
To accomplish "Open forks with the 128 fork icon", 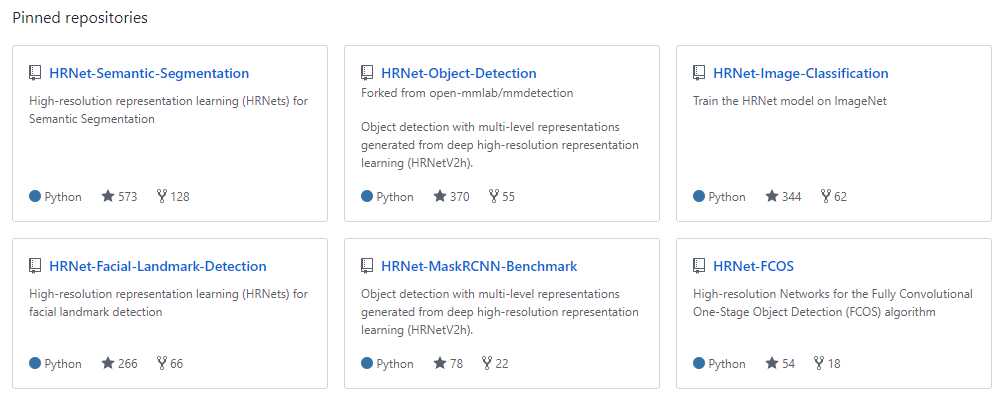I will 173,196.
